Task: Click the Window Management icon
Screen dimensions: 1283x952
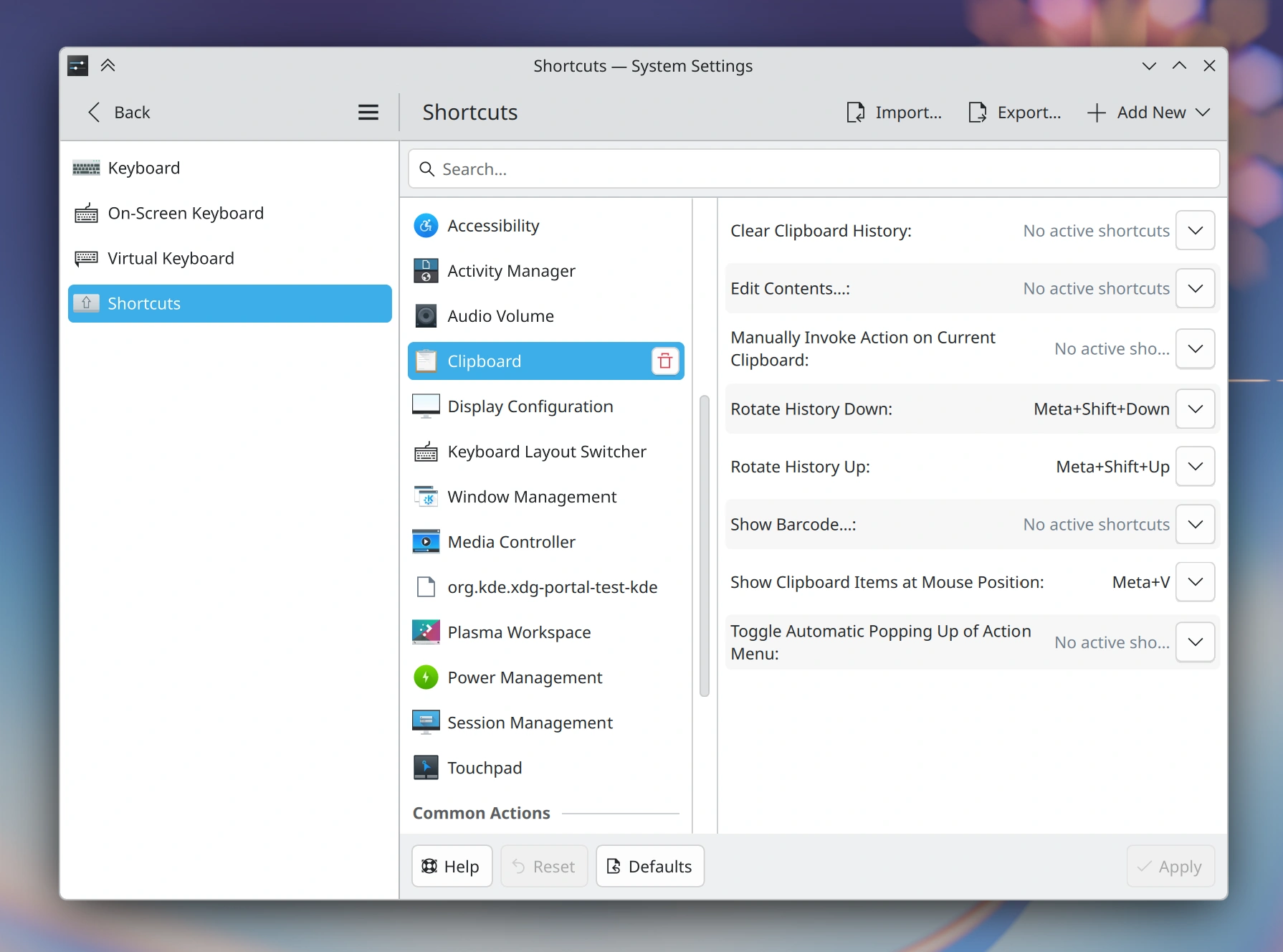Action: coord(426,497)
